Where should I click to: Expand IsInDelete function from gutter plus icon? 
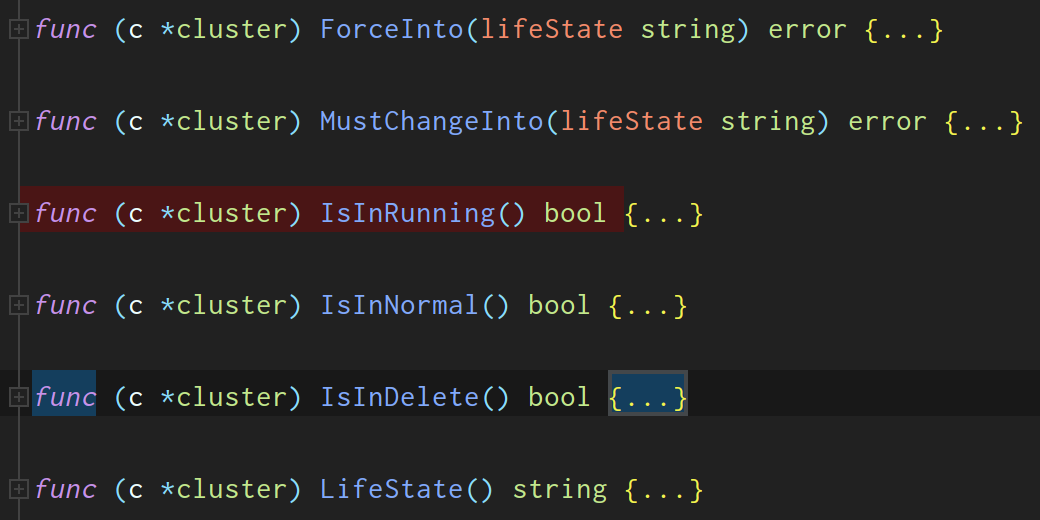click(18, 398)
